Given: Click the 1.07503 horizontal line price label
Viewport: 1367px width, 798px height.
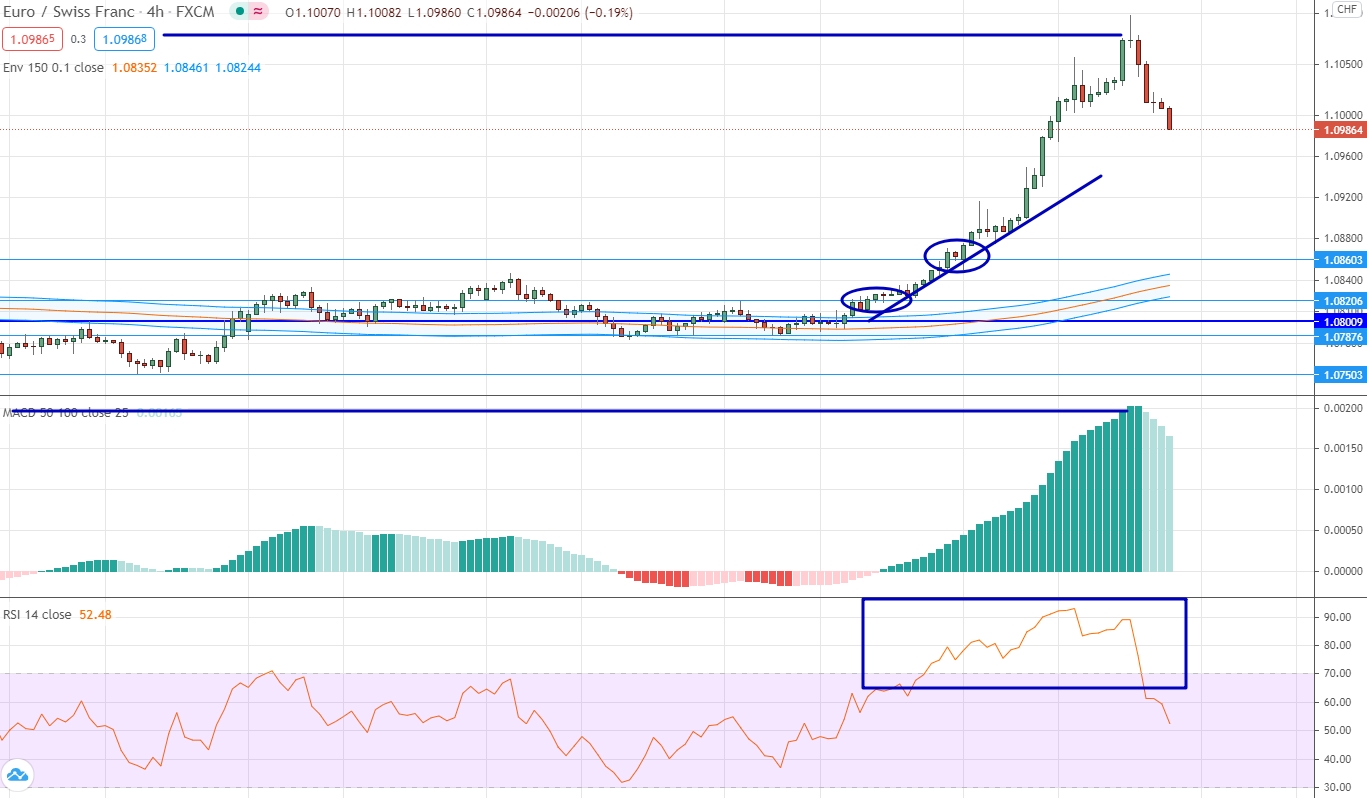Looking at the screenshot, I should (x=1343, y=375).
